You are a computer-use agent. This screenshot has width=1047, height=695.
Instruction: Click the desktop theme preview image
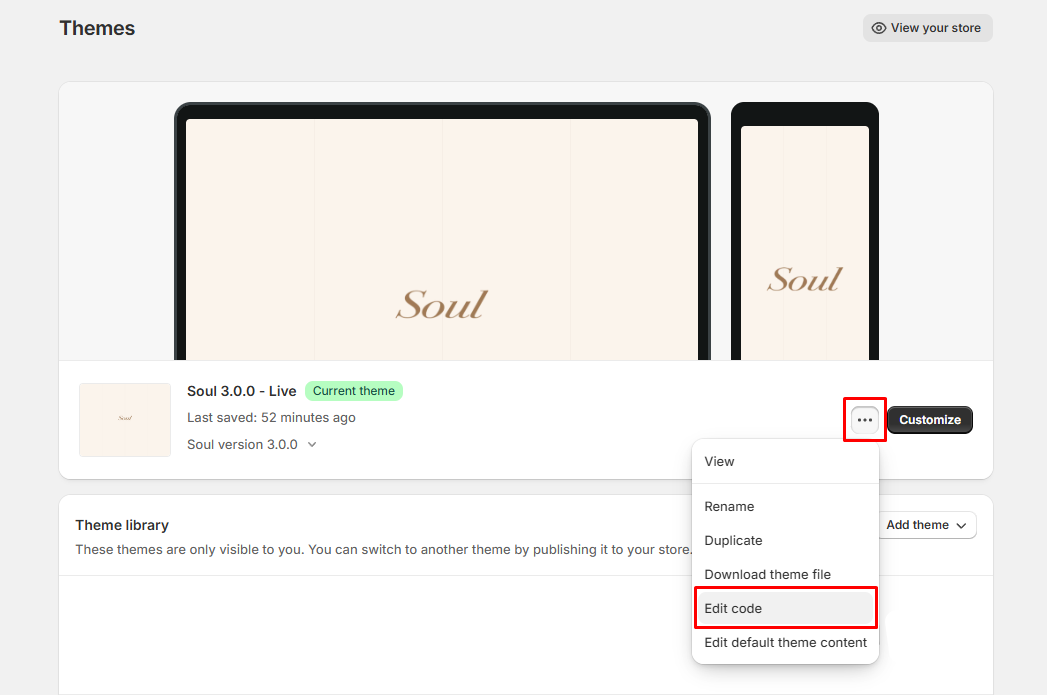click(441, 238)
